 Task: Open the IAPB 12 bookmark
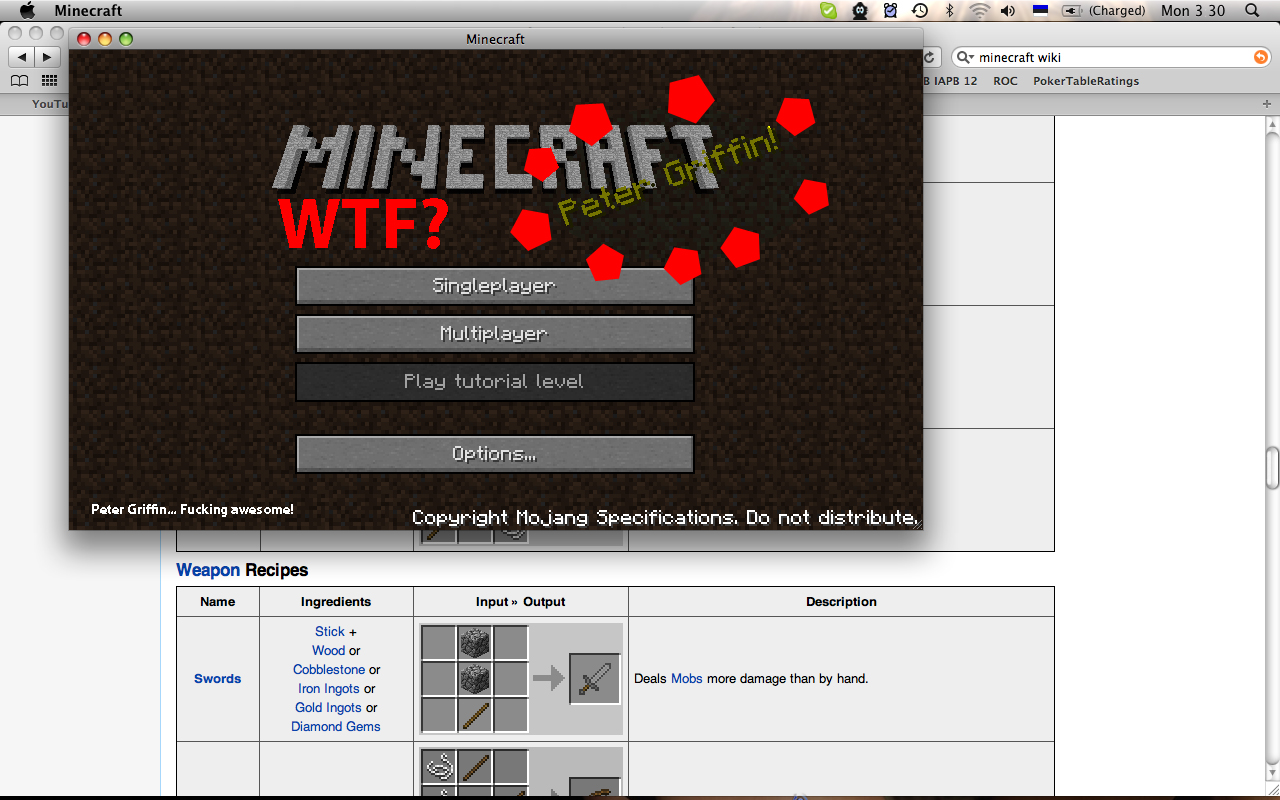(x=951, y=81)
